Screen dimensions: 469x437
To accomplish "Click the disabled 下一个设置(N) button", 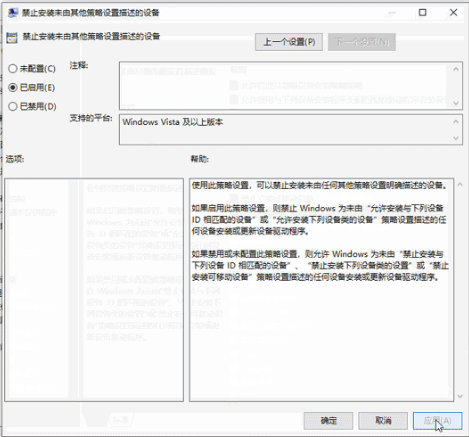I will (x=362, y=42).
